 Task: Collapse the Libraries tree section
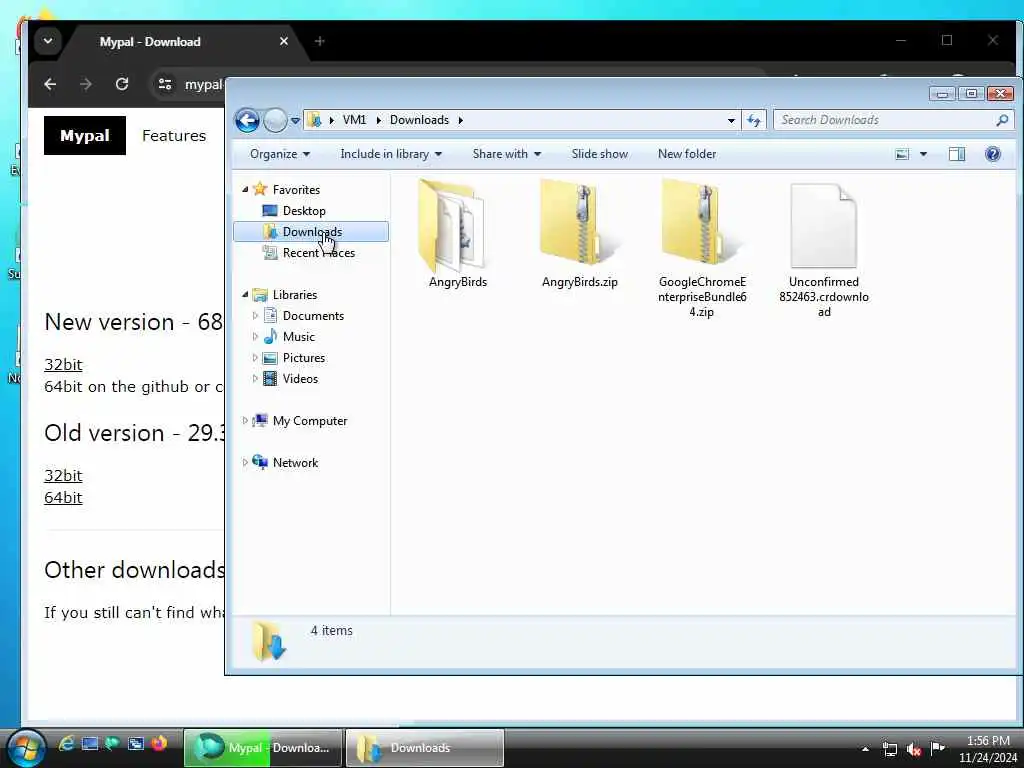click(246, 295)
